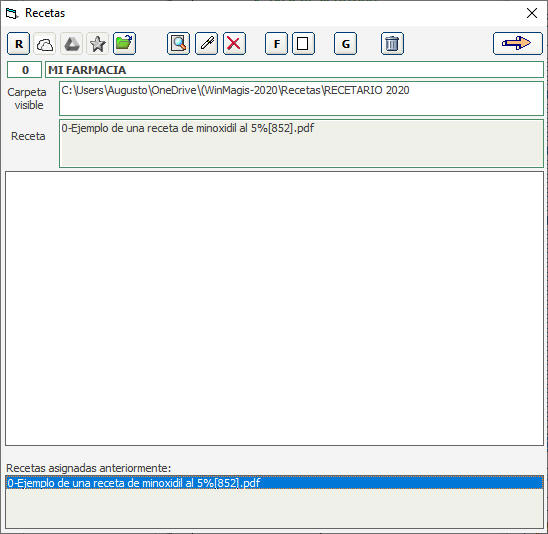Open the green folder icon
Image resolution: width=548 pixels, height=534 pixels.
(124, 44)
